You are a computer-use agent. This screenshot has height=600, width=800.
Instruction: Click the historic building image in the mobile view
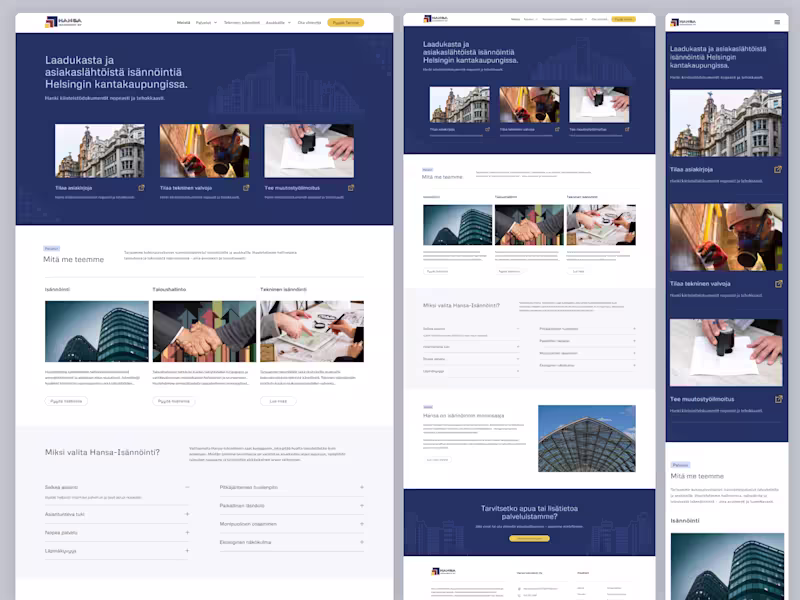click(x=726, y=123)
